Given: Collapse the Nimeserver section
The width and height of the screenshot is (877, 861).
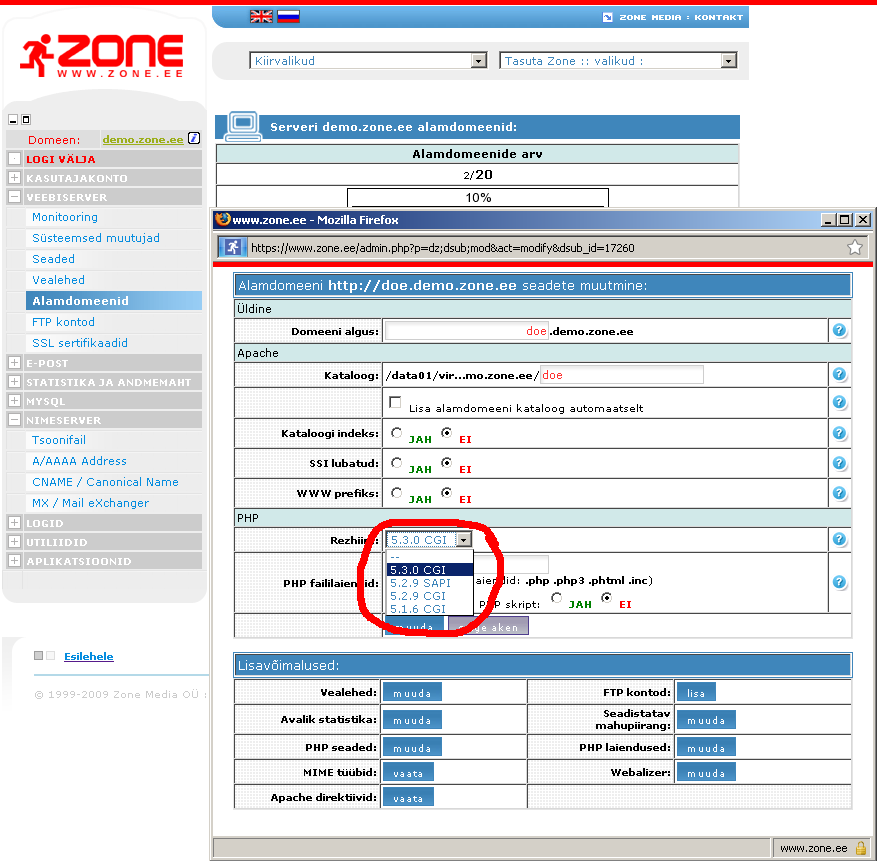Looking at the screenshot, I should [x=15, y=420].
